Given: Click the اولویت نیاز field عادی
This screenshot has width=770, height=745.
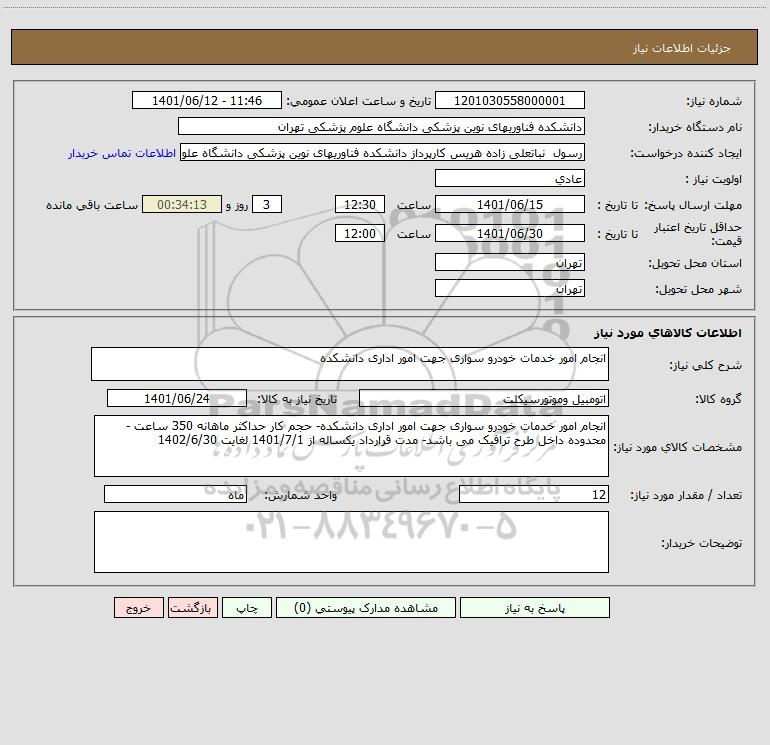Looking at the screenshot, I should 510,178.
